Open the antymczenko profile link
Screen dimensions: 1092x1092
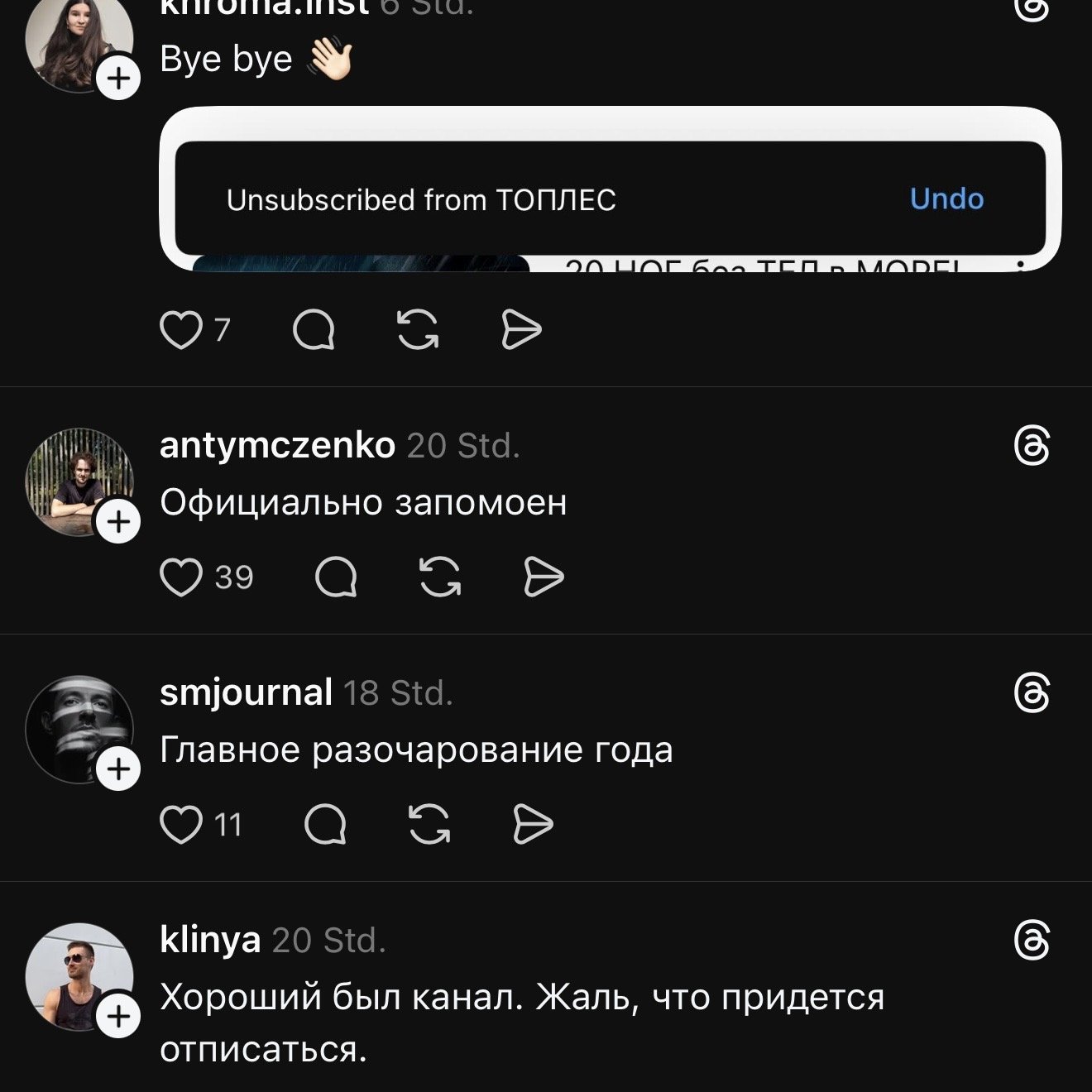pos(277,446)
